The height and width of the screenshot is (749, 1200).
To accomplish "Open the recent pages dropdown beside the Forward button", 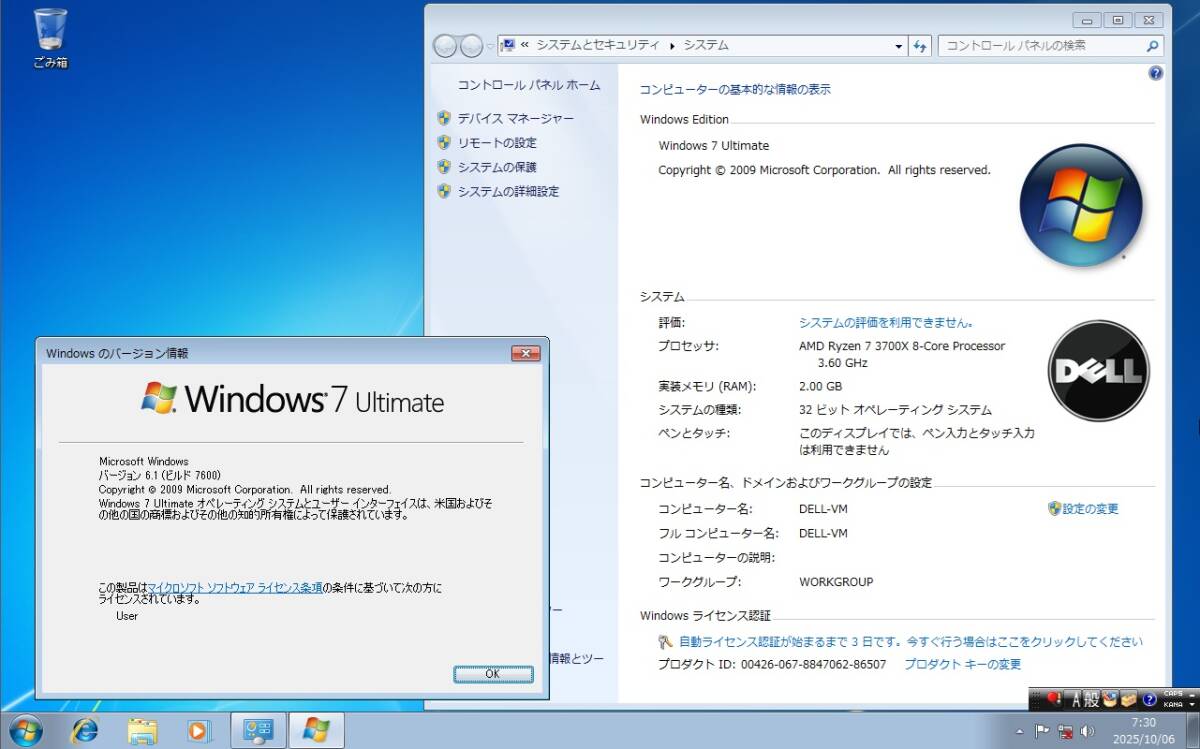I will pos(490,46).
